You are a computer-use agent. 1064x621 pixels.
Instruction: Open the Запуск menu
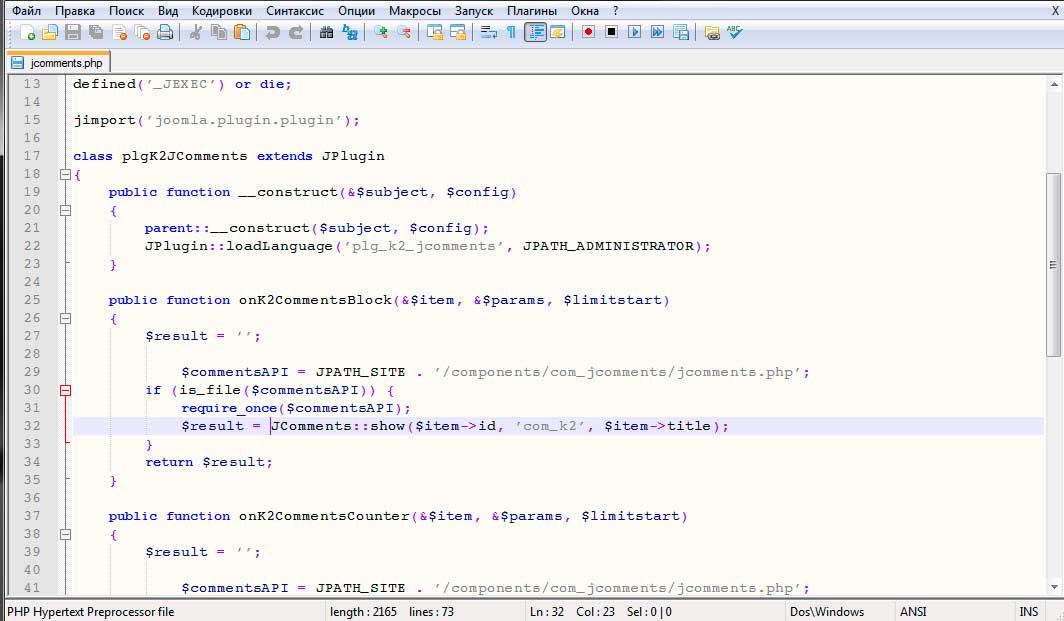pos(474,11)
